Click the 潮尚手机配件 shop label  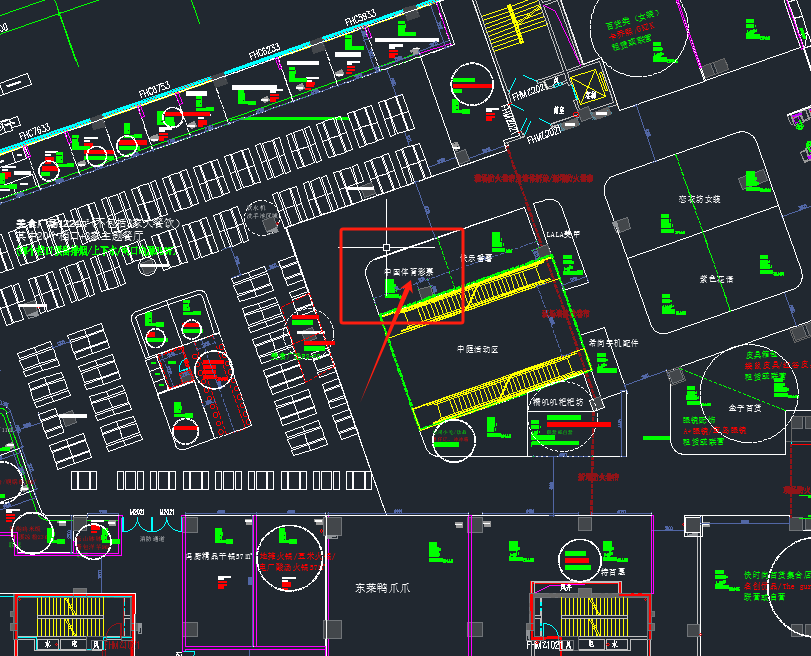tap(613, 343)
